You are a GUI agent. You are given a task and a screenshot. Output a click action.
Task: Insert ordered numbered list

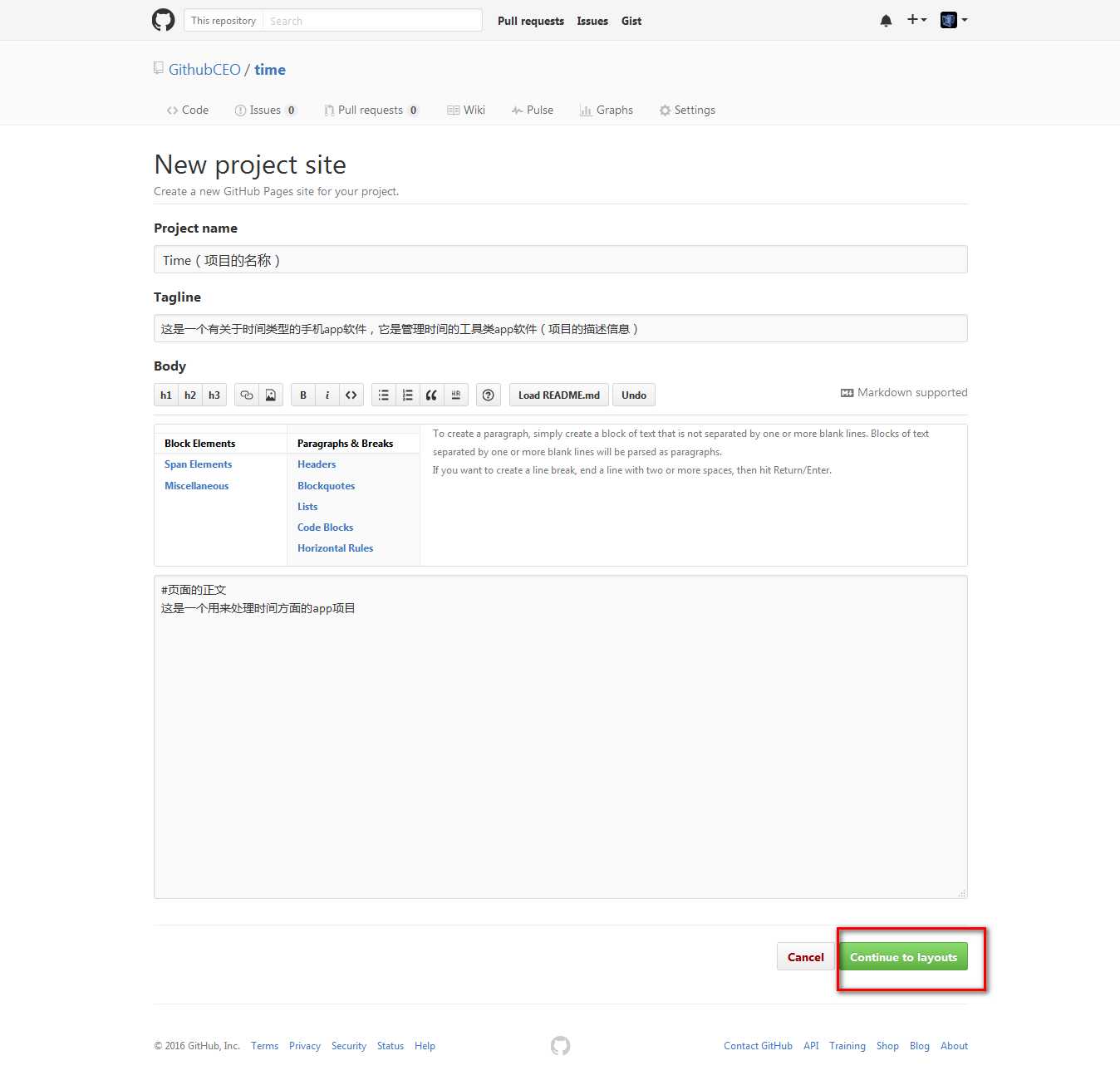pyautogui.click(x=408, y=395)
